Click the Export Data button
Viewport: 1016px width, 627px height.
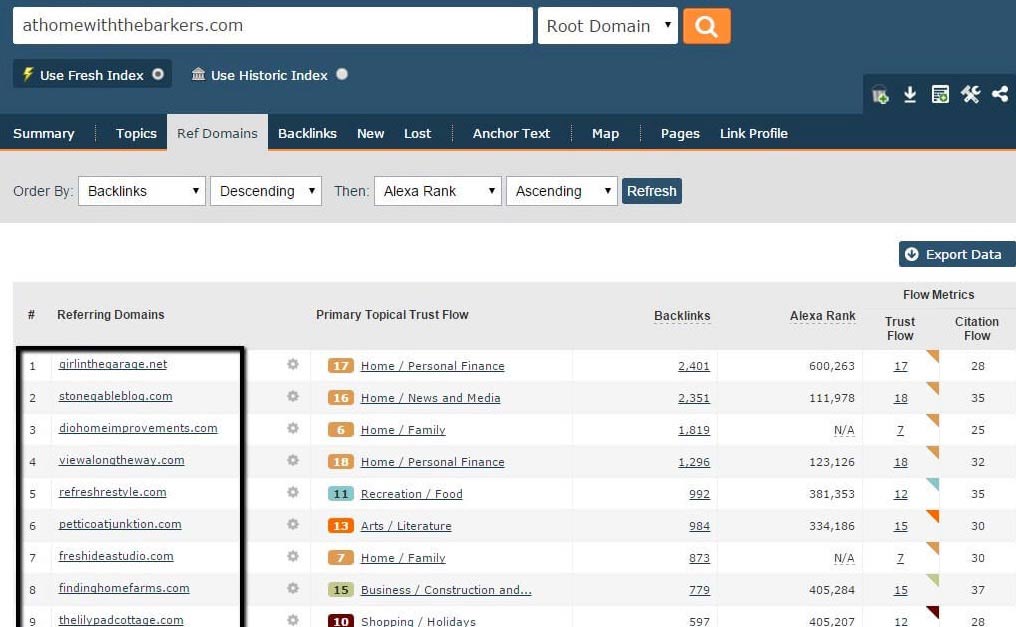[x=956, y=254]
